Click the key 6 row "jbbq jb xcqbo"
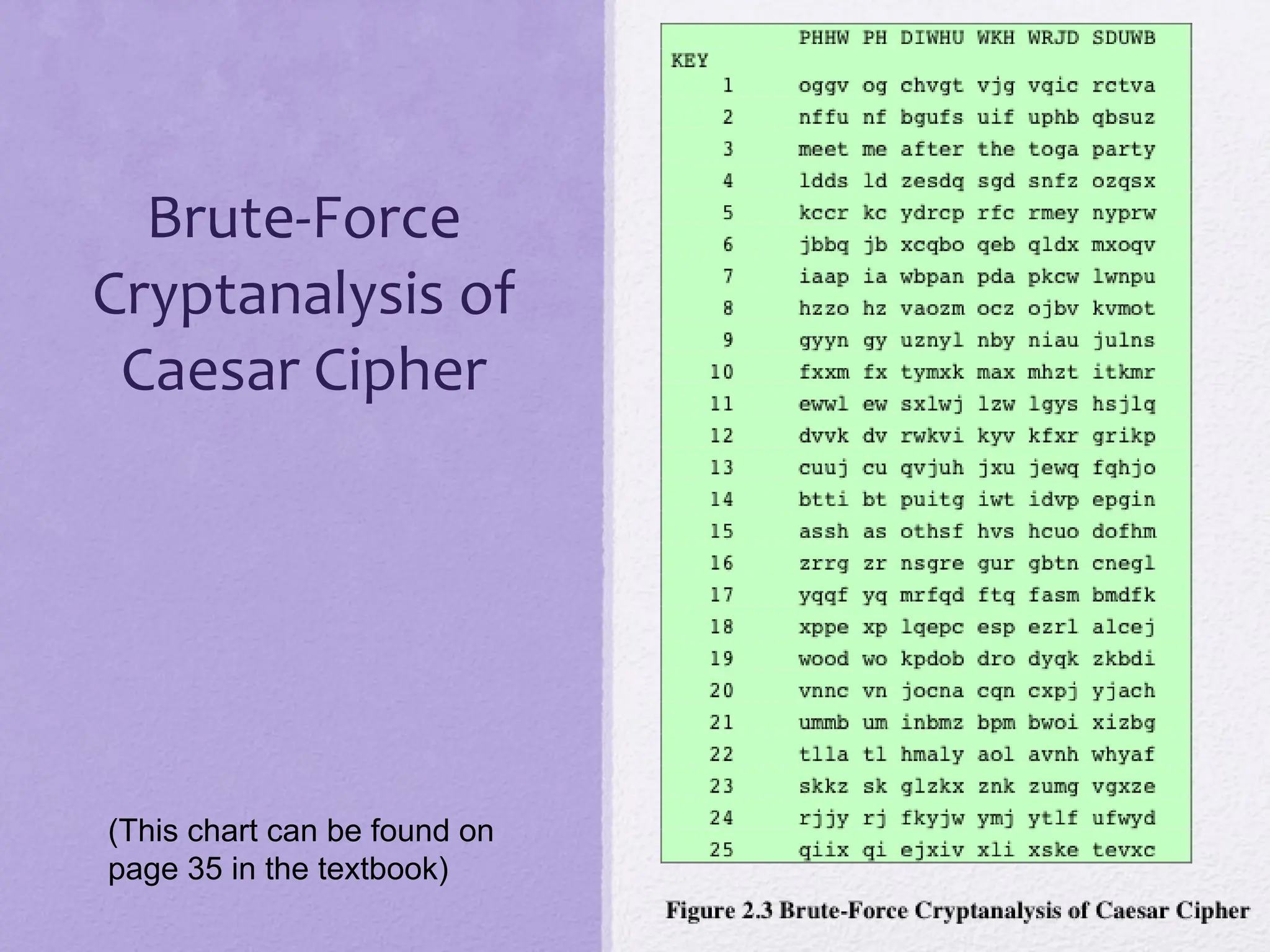 tap(938, 245)
